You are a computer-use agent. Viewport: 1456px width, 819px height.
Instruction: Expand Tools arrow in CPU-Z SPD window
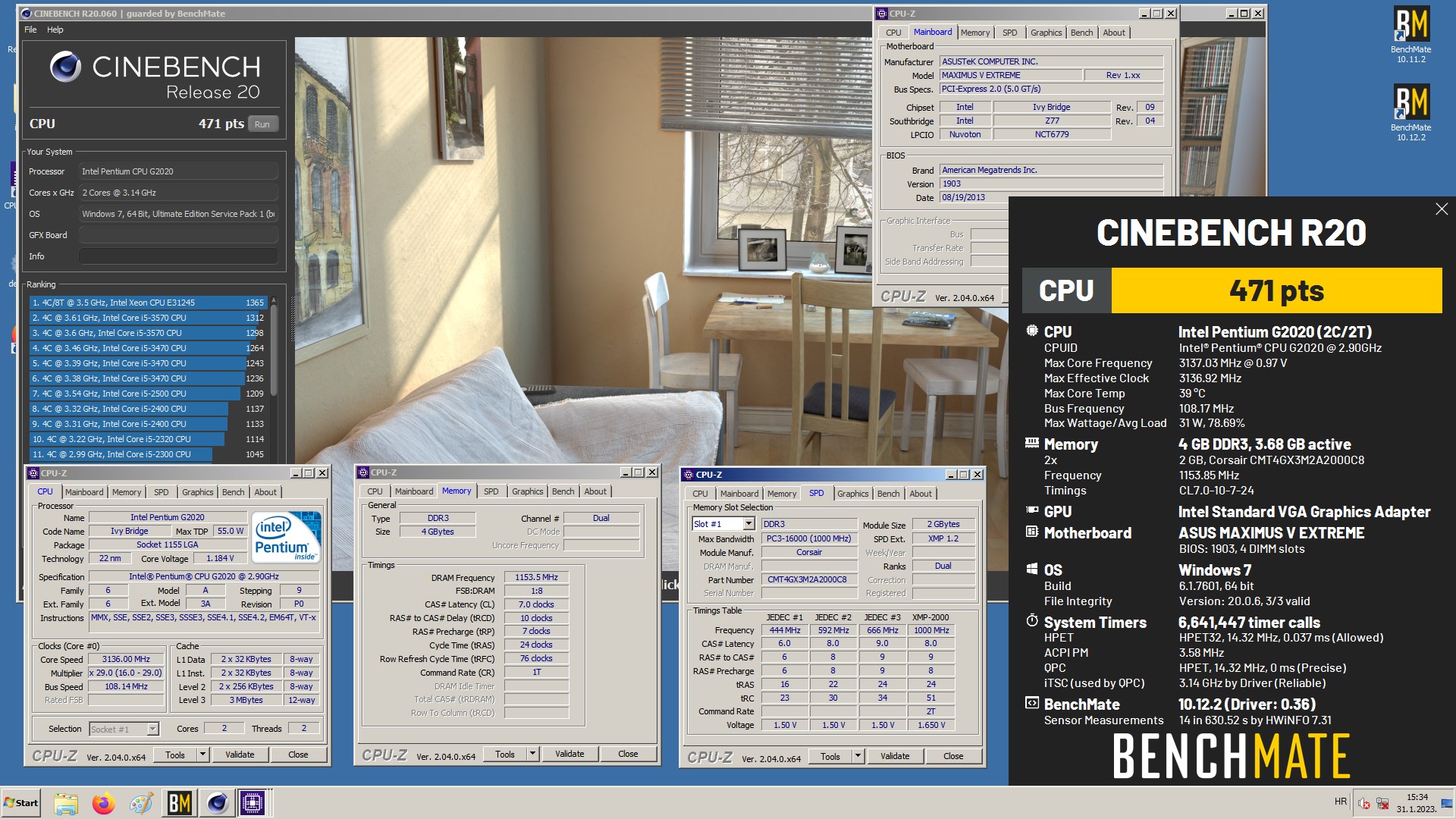858,756
